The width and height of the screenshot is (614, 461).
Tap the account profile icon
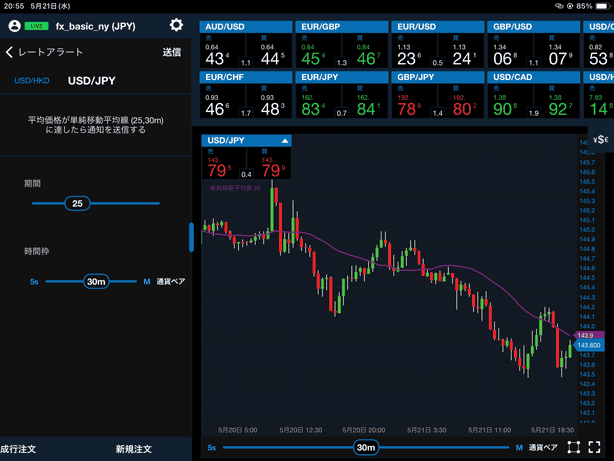pos(14,26)
